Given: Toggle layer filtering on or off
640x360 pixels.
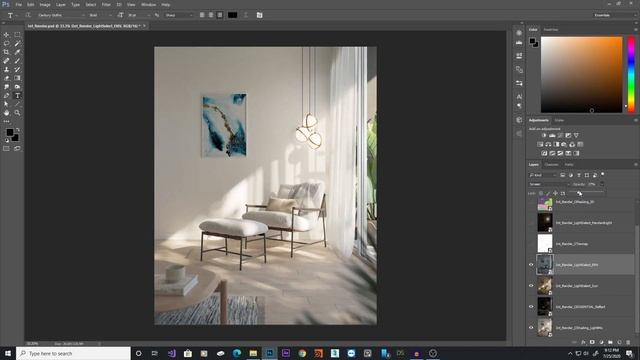Looking at the screenshot, I should [x=603, y=175].
